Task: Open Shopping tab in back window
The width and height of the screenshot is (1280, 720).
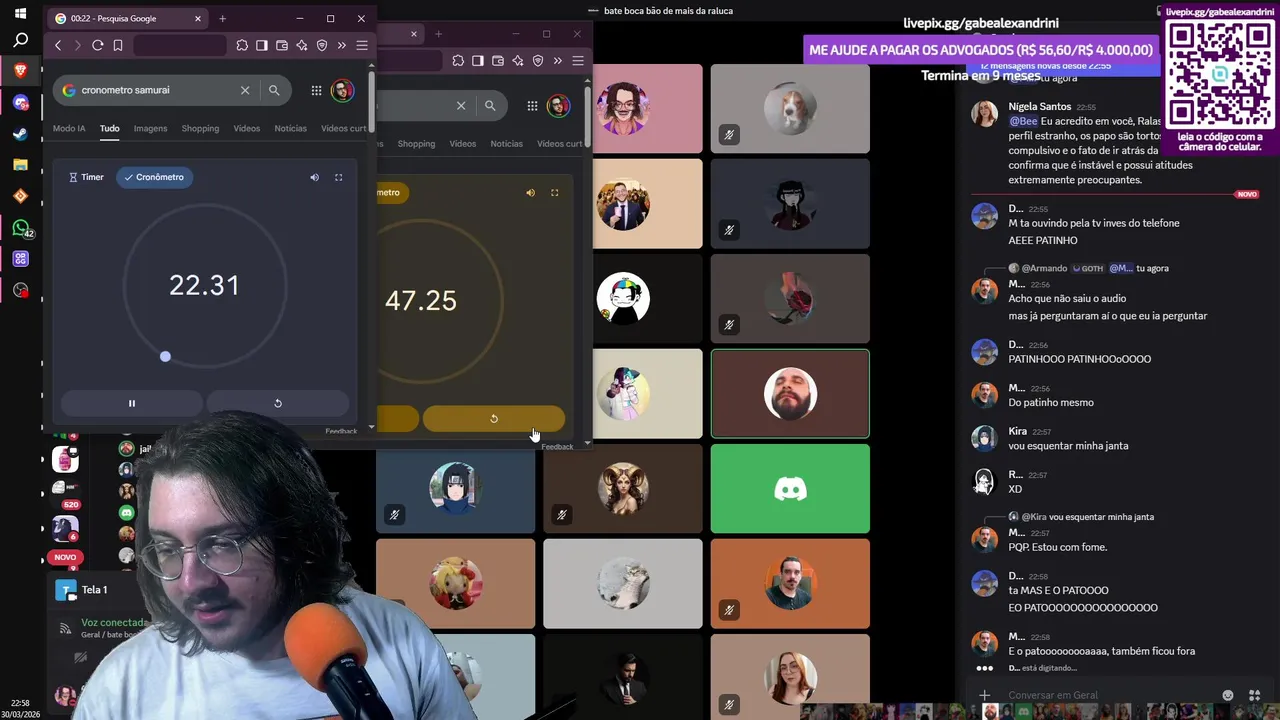Action: click(416, 144)
